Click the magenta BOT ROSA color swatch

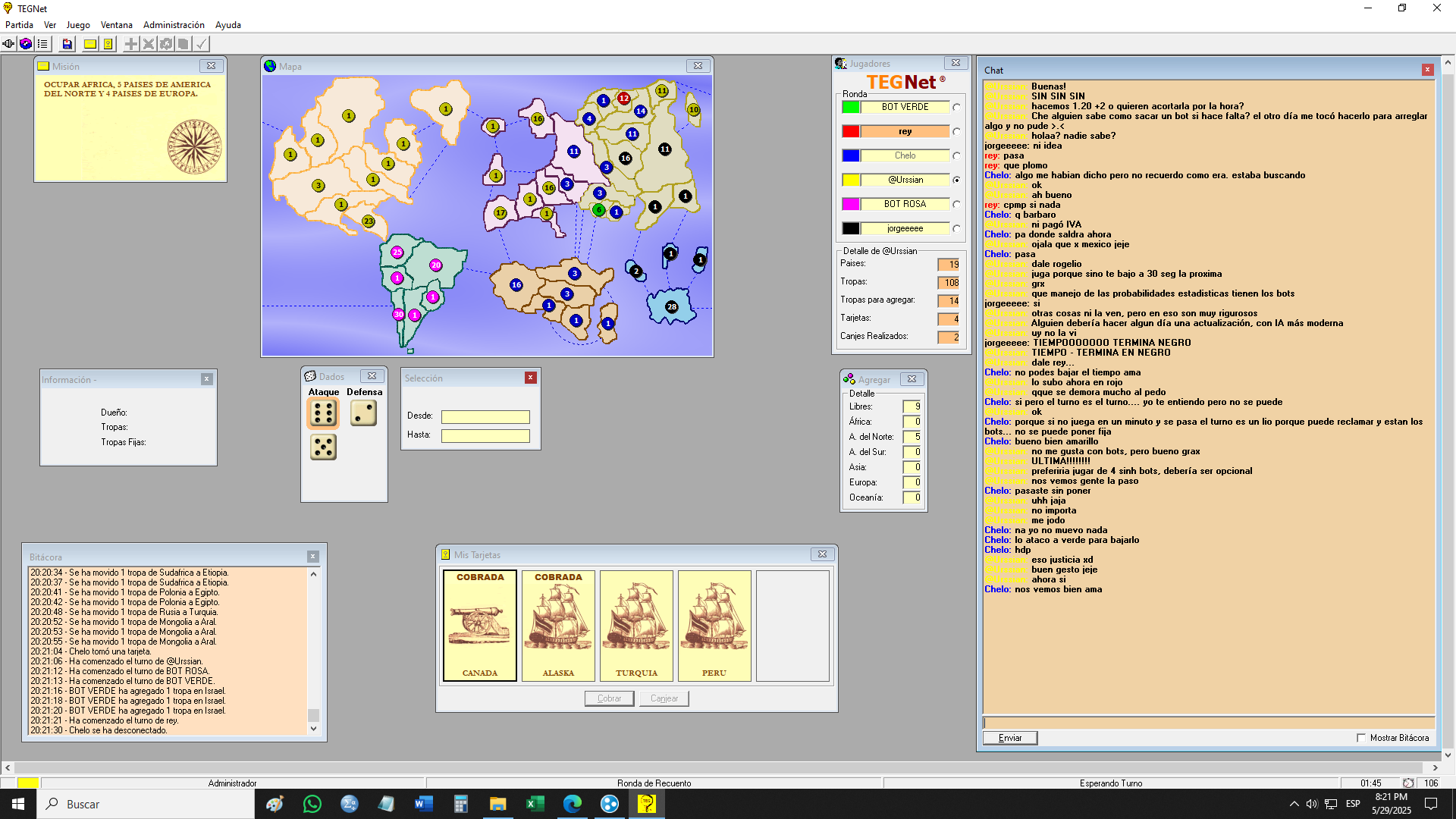851,205
